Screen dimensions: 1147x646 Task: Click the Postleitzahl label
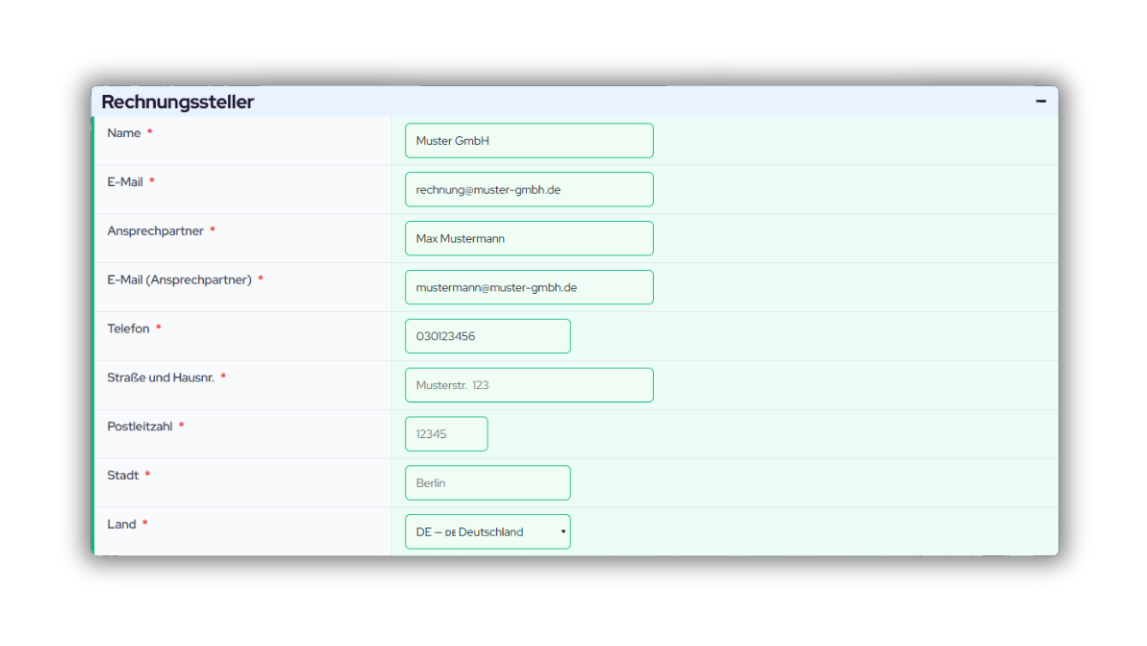click(140, 427)
